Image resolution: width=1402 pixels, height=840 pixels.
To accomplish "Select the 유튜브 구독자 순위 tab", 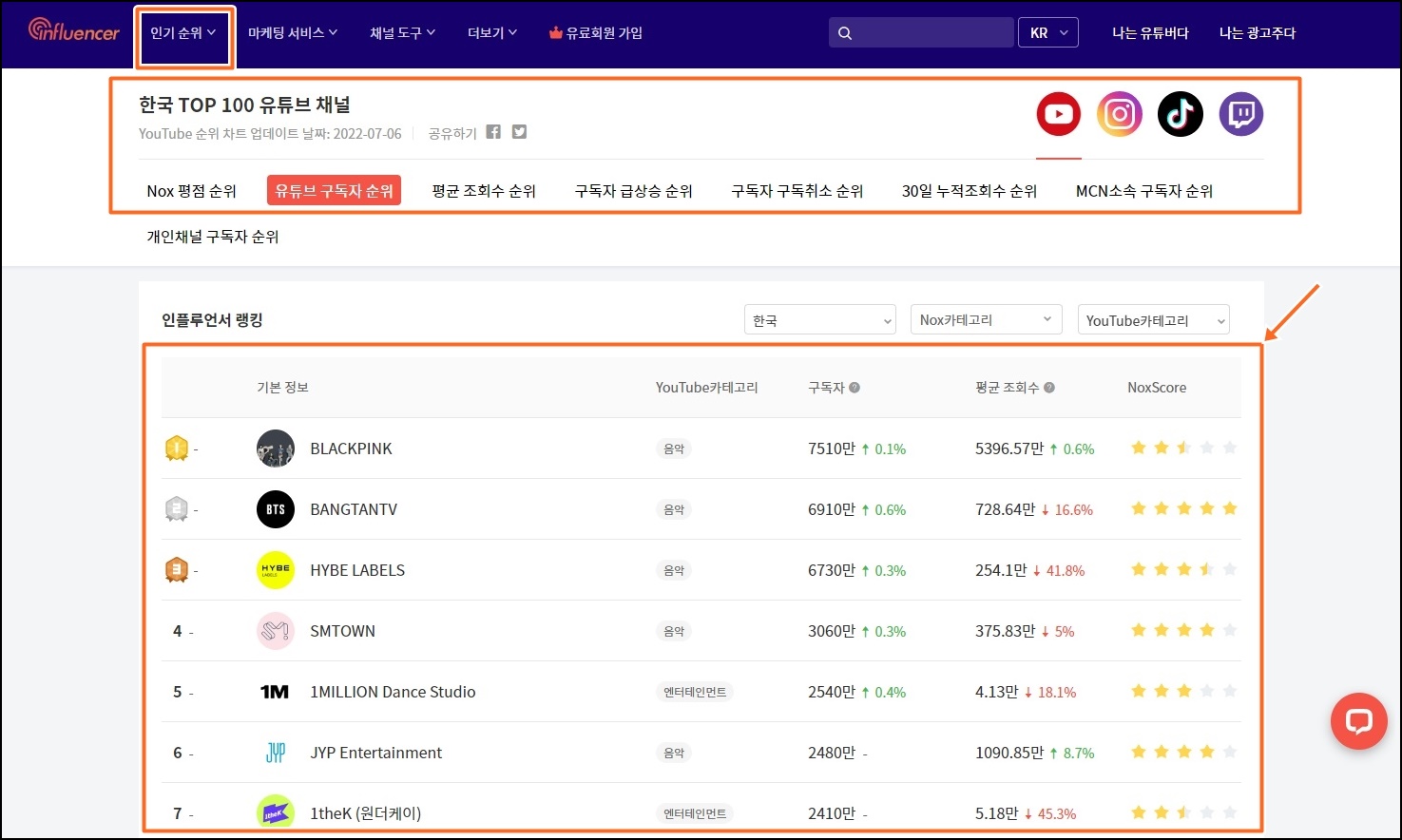I will 334,191.
